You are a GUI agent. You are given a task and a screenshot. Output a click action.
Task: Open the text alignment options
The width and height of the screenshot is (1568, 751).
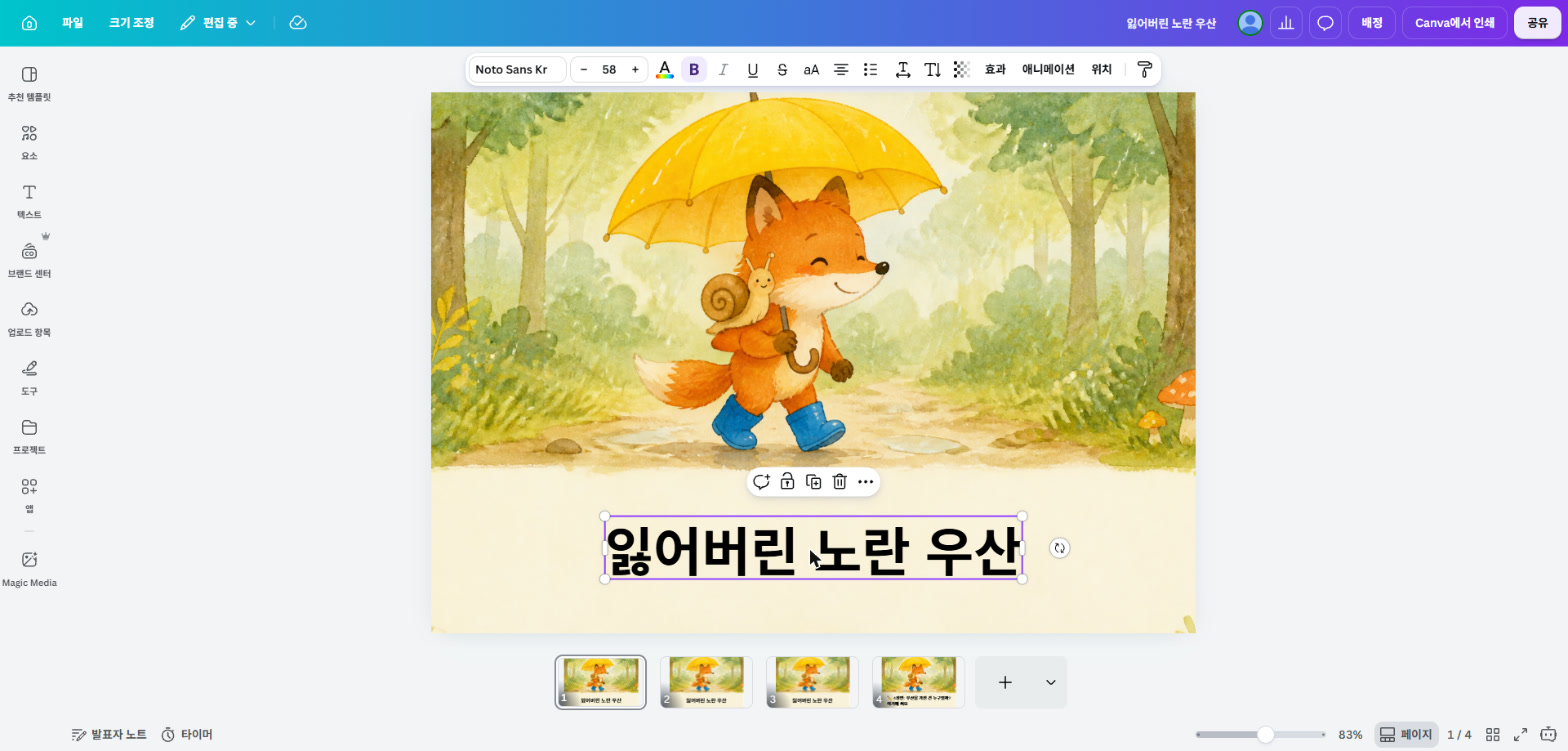click(x=842, y=70)
